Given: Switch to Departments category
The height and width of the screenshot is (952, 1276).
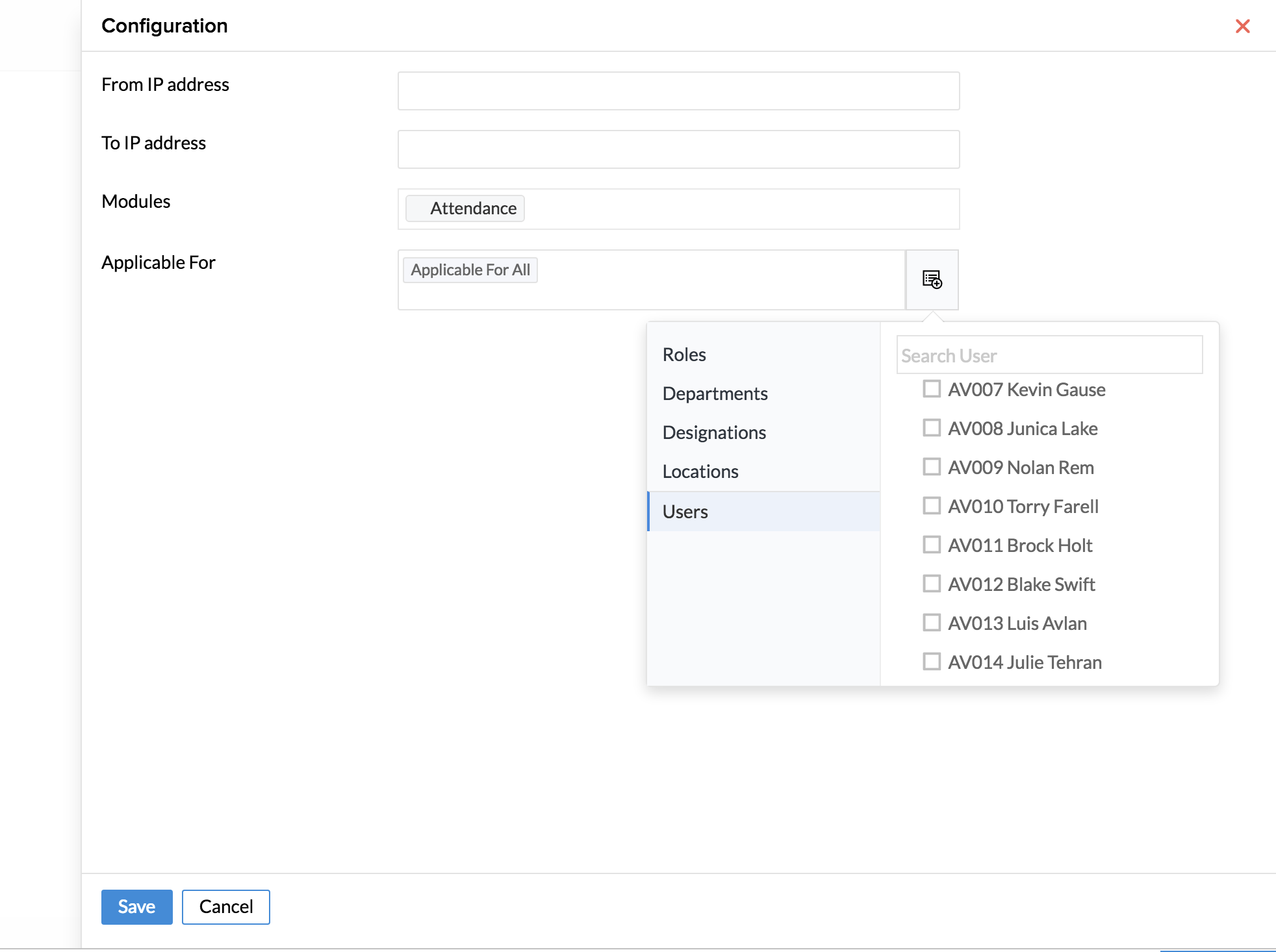Looking at the screenshot, I should coord(715,394).
